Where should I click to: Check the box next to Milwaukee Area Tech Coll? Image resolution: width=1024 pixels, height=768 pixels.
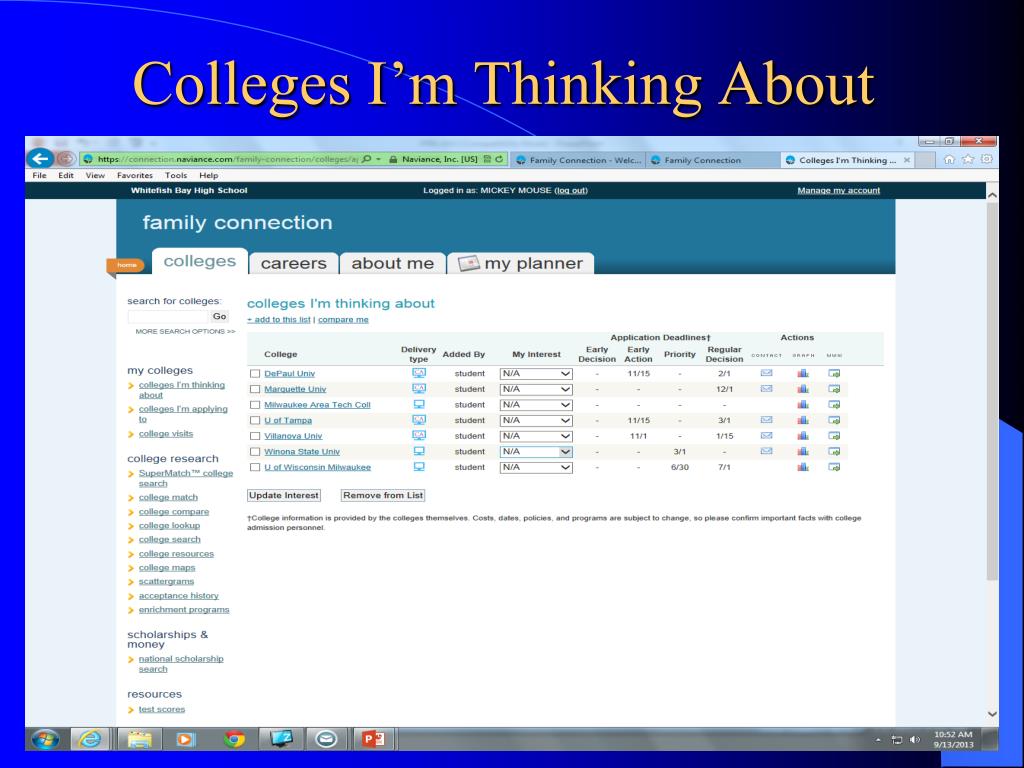coord(255,405)
